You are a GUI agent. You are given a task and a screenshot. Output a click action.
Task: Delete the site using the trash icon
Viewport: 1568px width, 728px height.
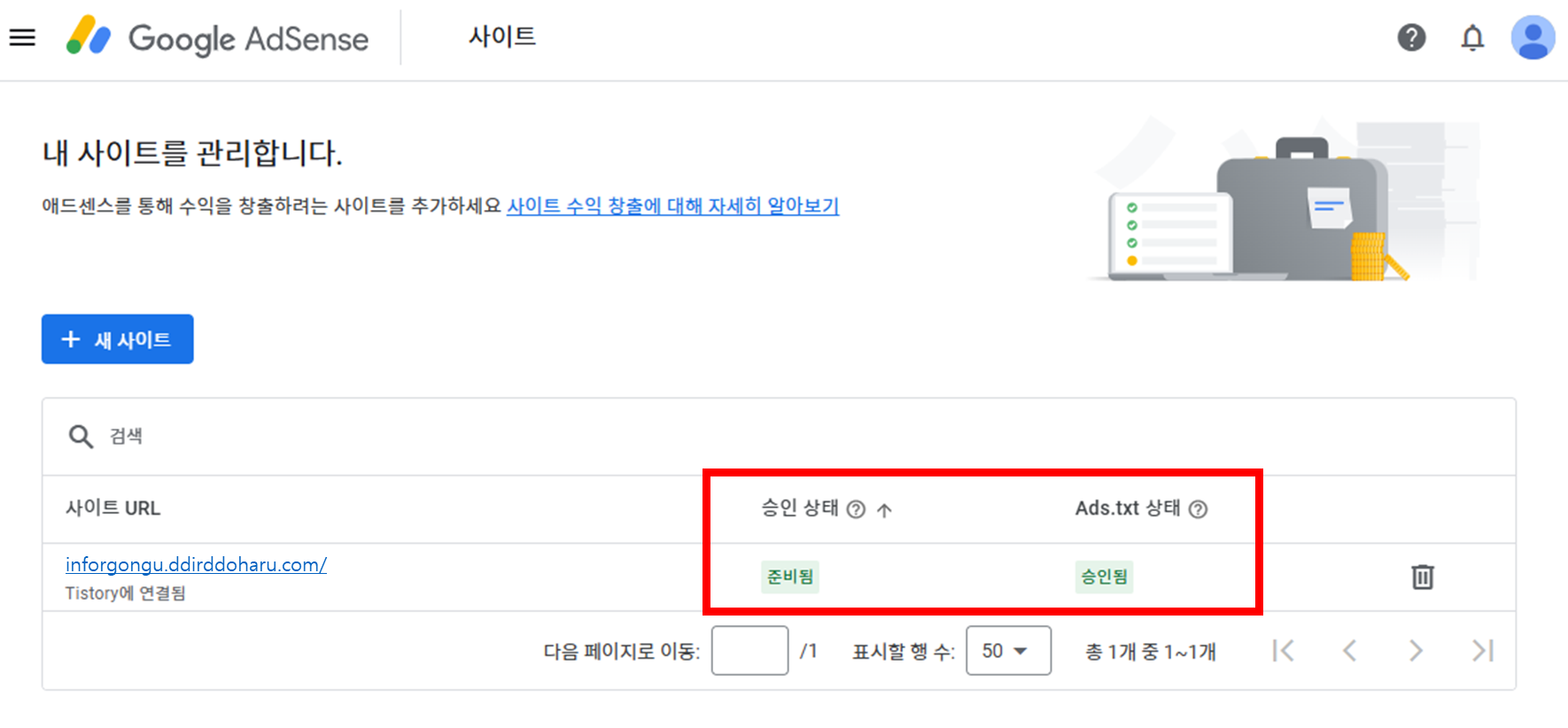pyautogui.click(x=1424, y=577)
